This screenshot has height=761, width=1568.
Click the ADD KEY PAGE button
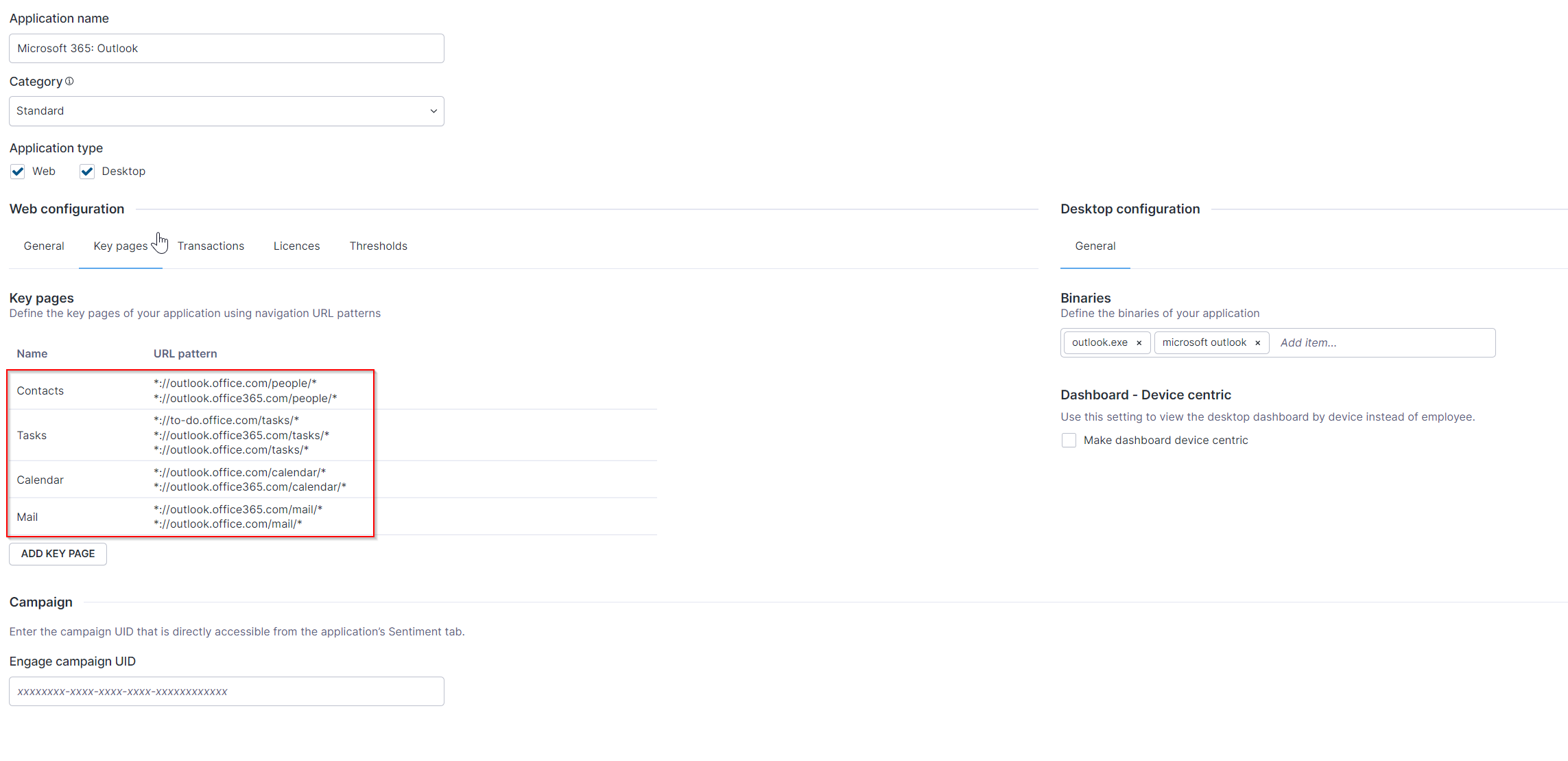pyautogui.click(x=58, y=554)
